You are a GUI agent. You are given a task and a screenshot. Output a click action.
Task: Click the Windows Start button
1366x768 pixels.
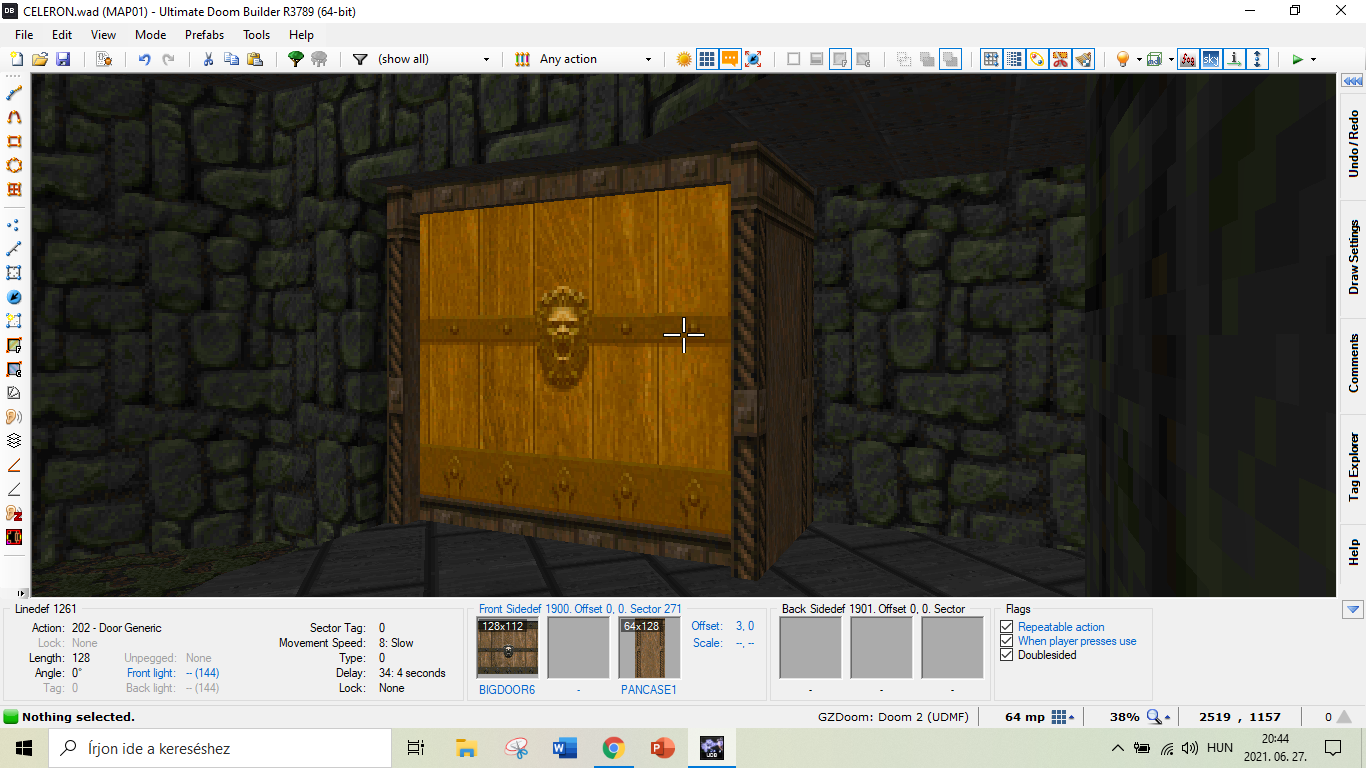(x=24, y=747)
